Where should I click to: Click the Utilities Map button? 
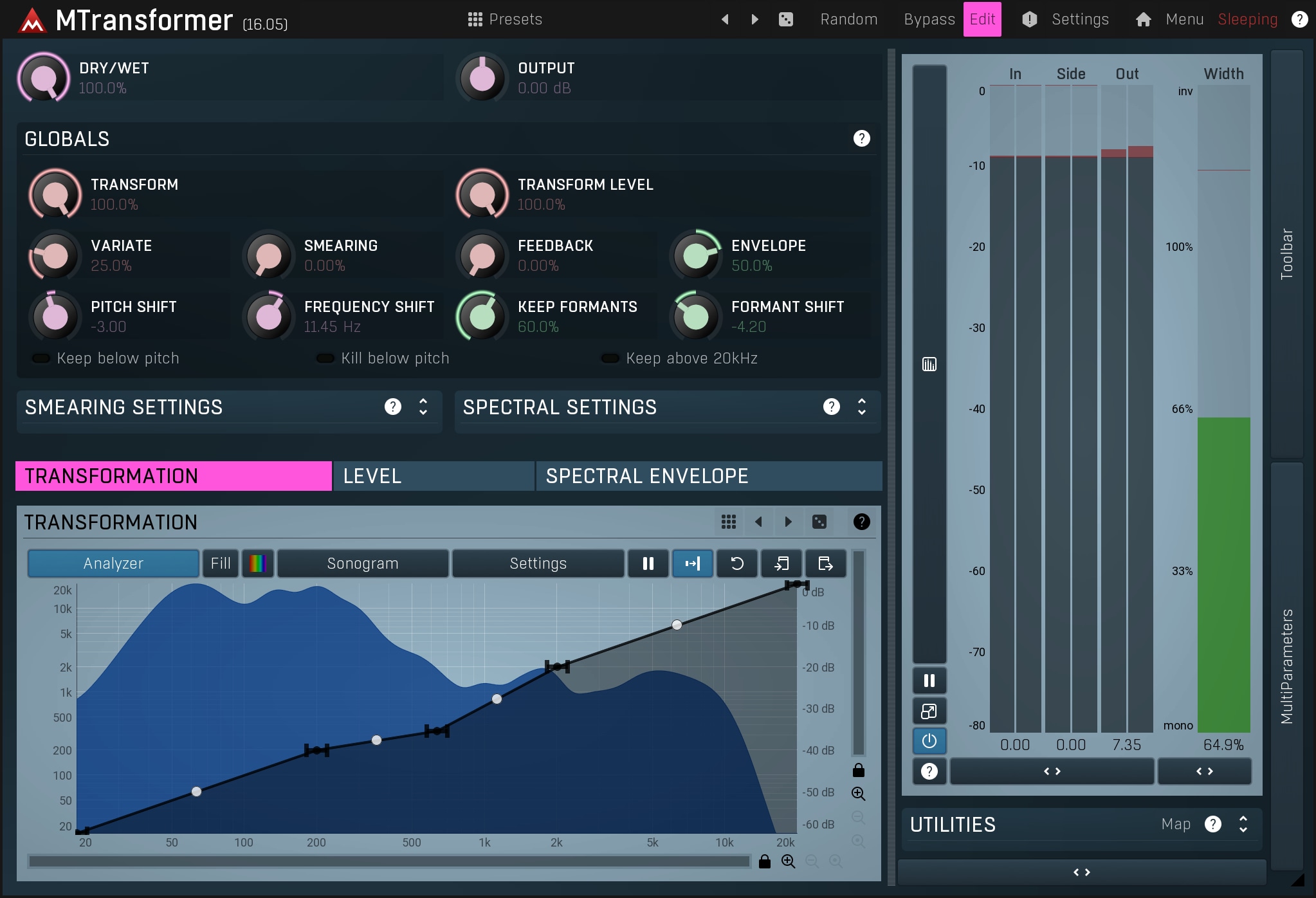1176,824
